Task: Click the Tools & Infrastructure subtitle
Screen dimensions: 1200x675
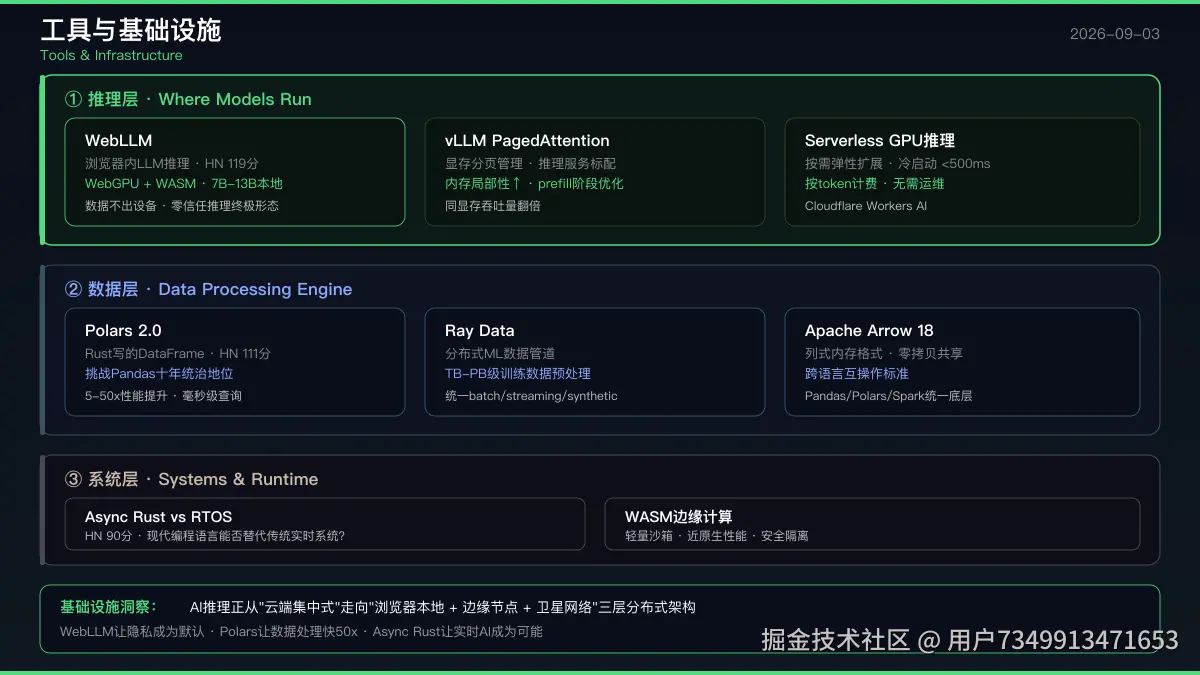Action: click(111, 55)
